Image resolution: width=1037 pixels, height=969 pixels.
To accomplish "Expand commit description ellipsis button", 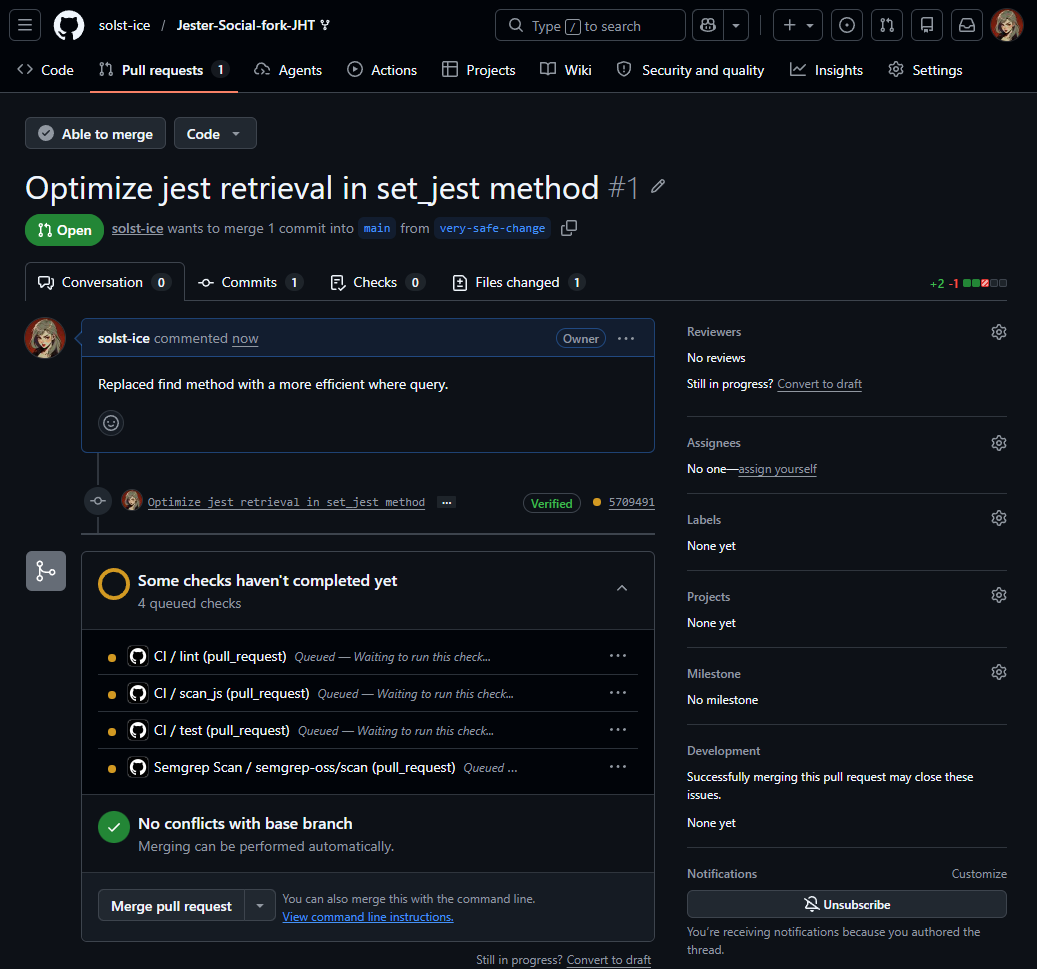I will (446, 503).
